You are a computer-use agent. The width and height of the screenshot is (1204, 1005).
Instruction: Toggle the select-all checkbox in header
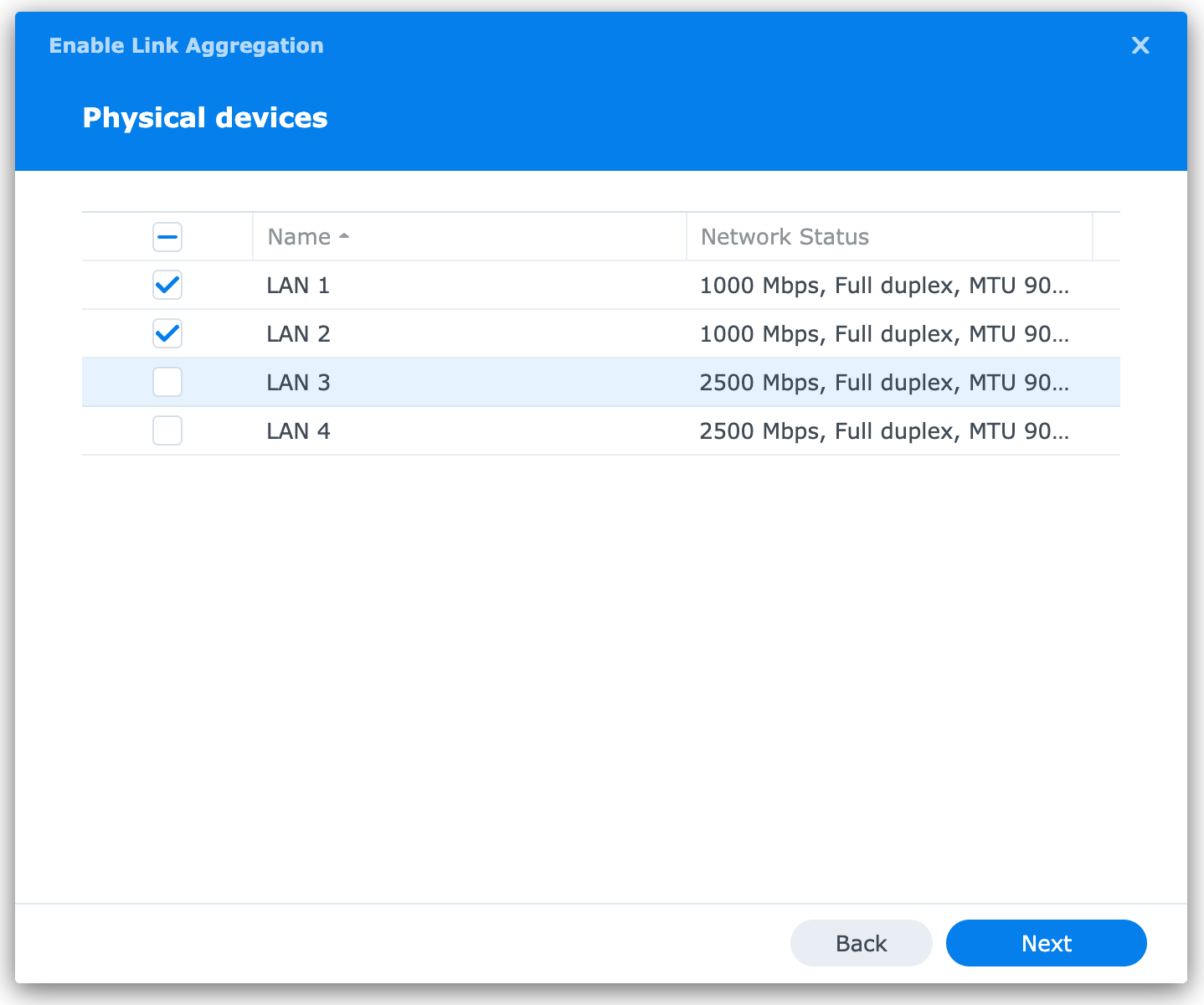(167, 237)
